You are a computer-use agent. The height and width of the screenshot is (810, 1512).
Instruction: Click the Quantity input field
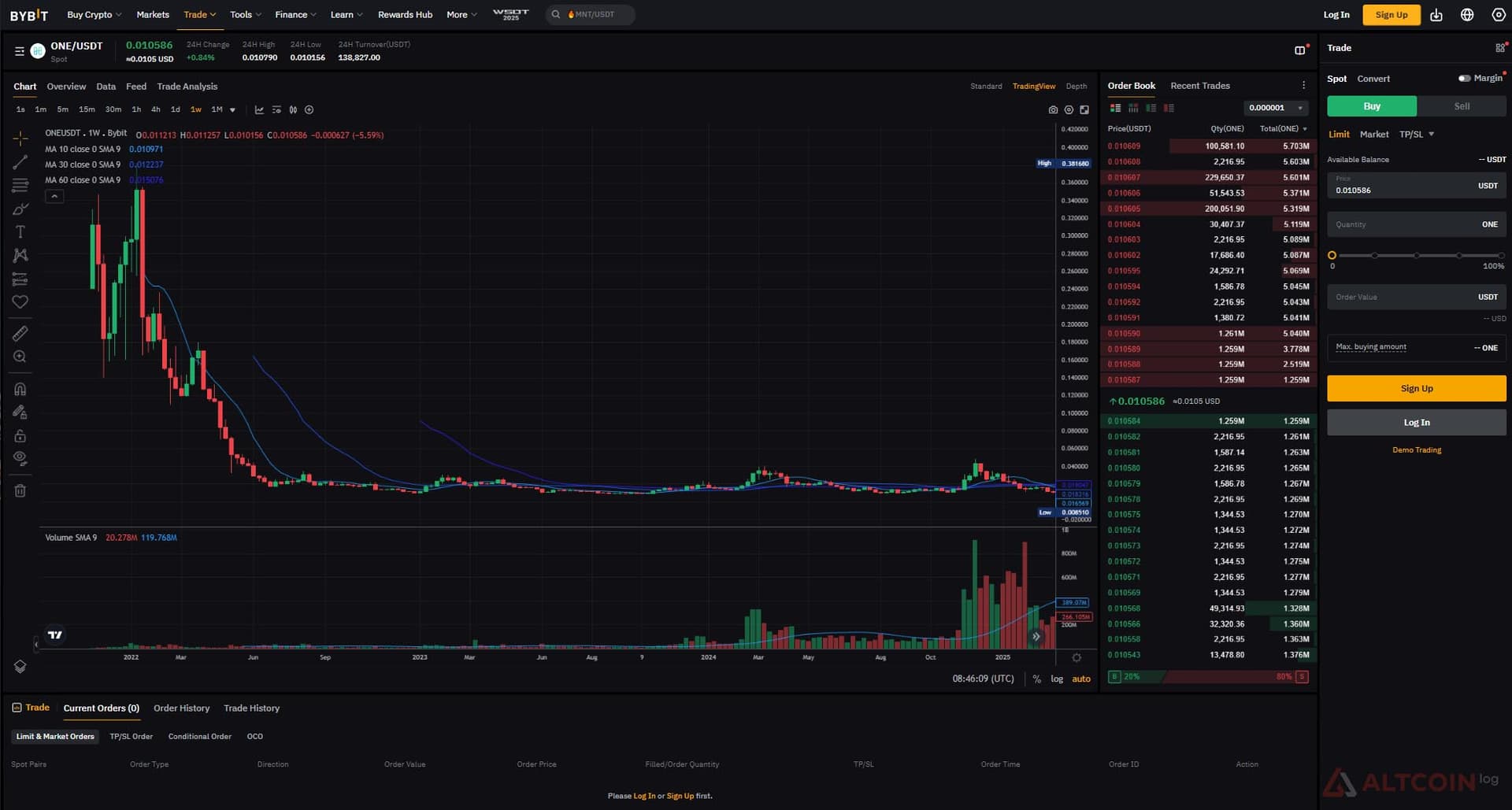(1416, 225)
